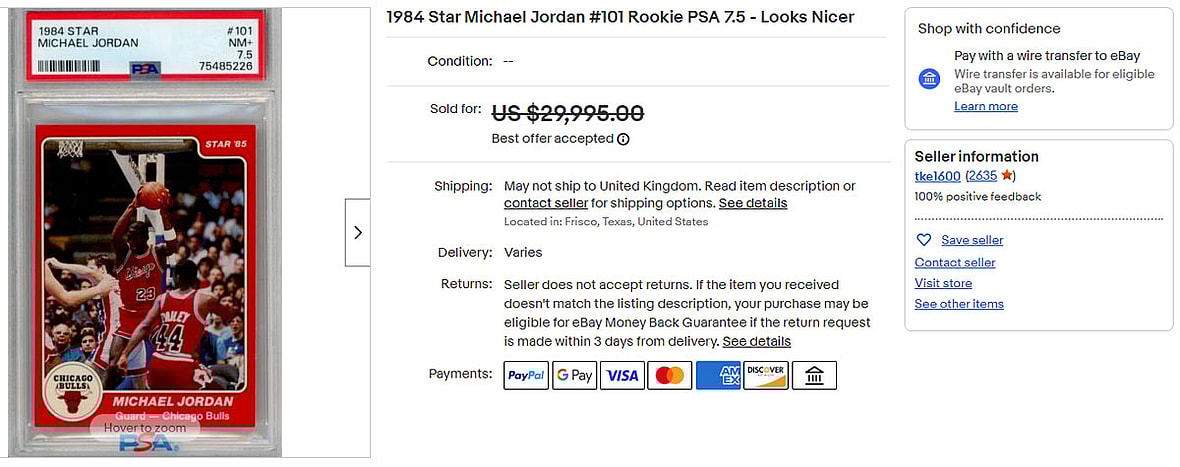Image resolution: width=1180 pixels, height=467 pixels.
Task: Open See details for shipping options
Action: point(753,203)
